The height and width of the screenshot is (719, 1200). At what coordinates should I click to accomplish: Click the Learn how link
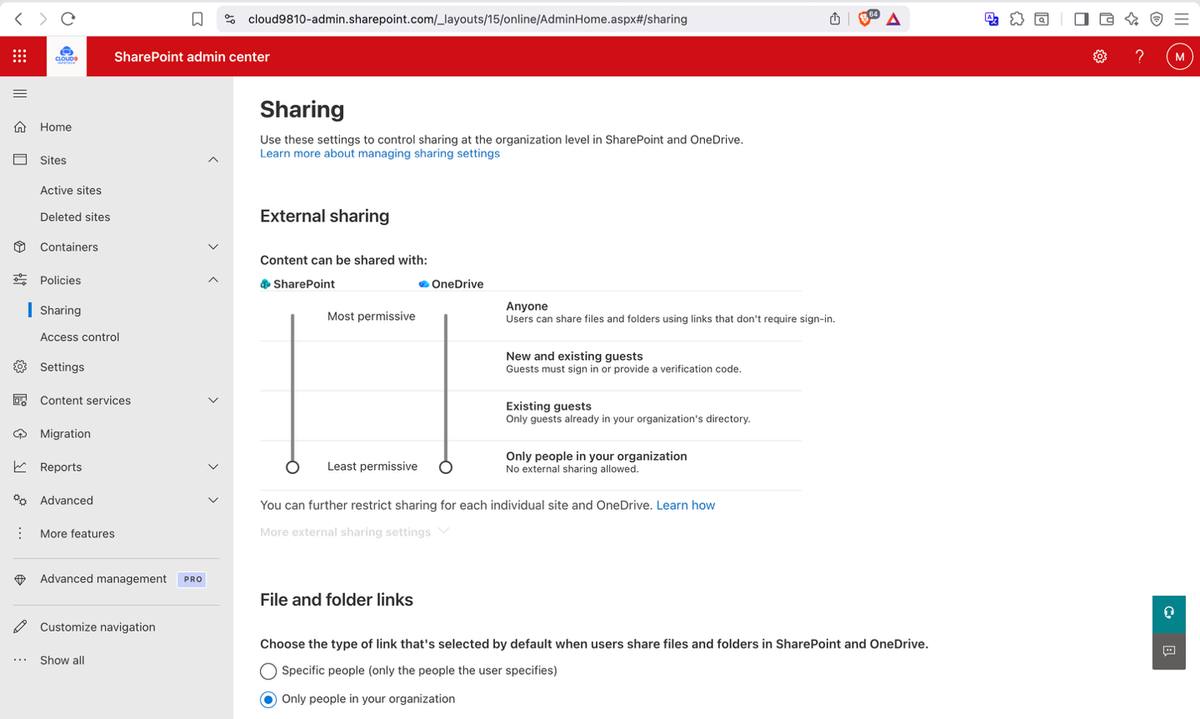685,505
